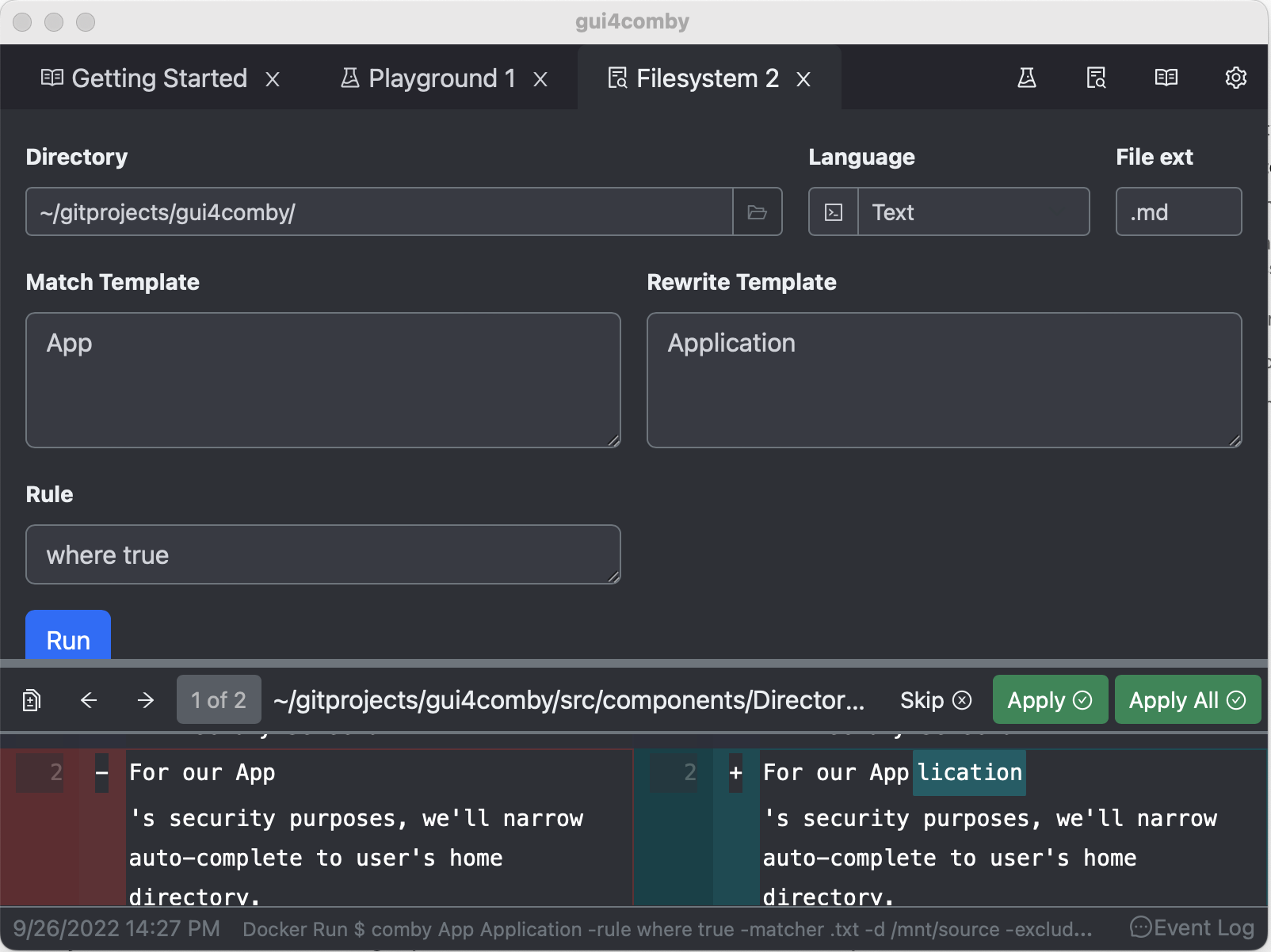Grab Rewrite Template resize handle

point(1235,440)
